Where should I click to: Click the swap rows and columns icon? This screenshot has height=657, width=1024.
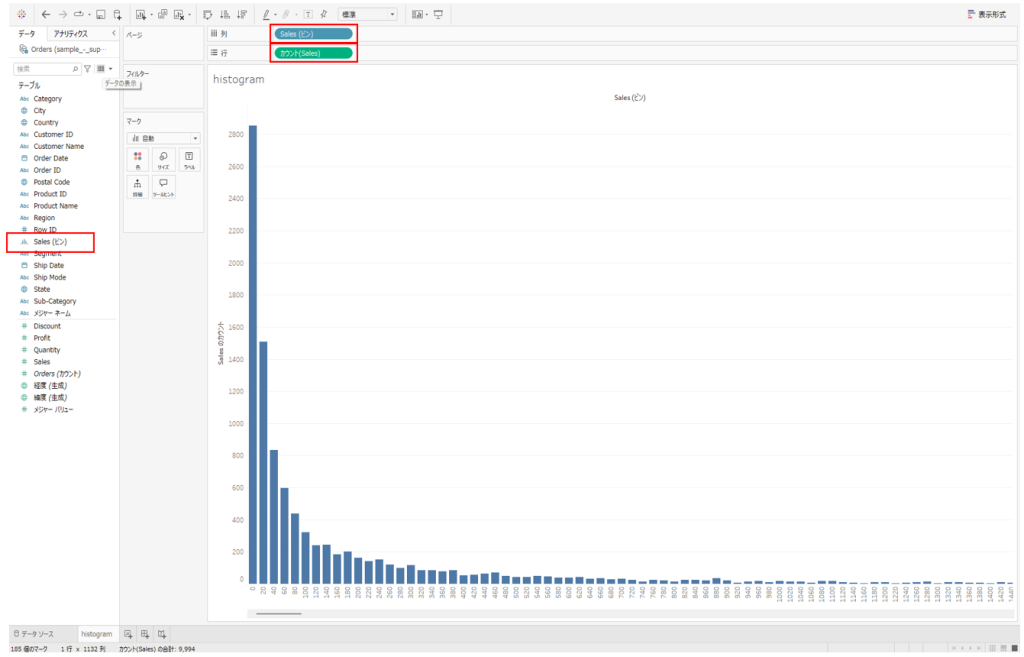pyautogui.click(x=207, y=14)
